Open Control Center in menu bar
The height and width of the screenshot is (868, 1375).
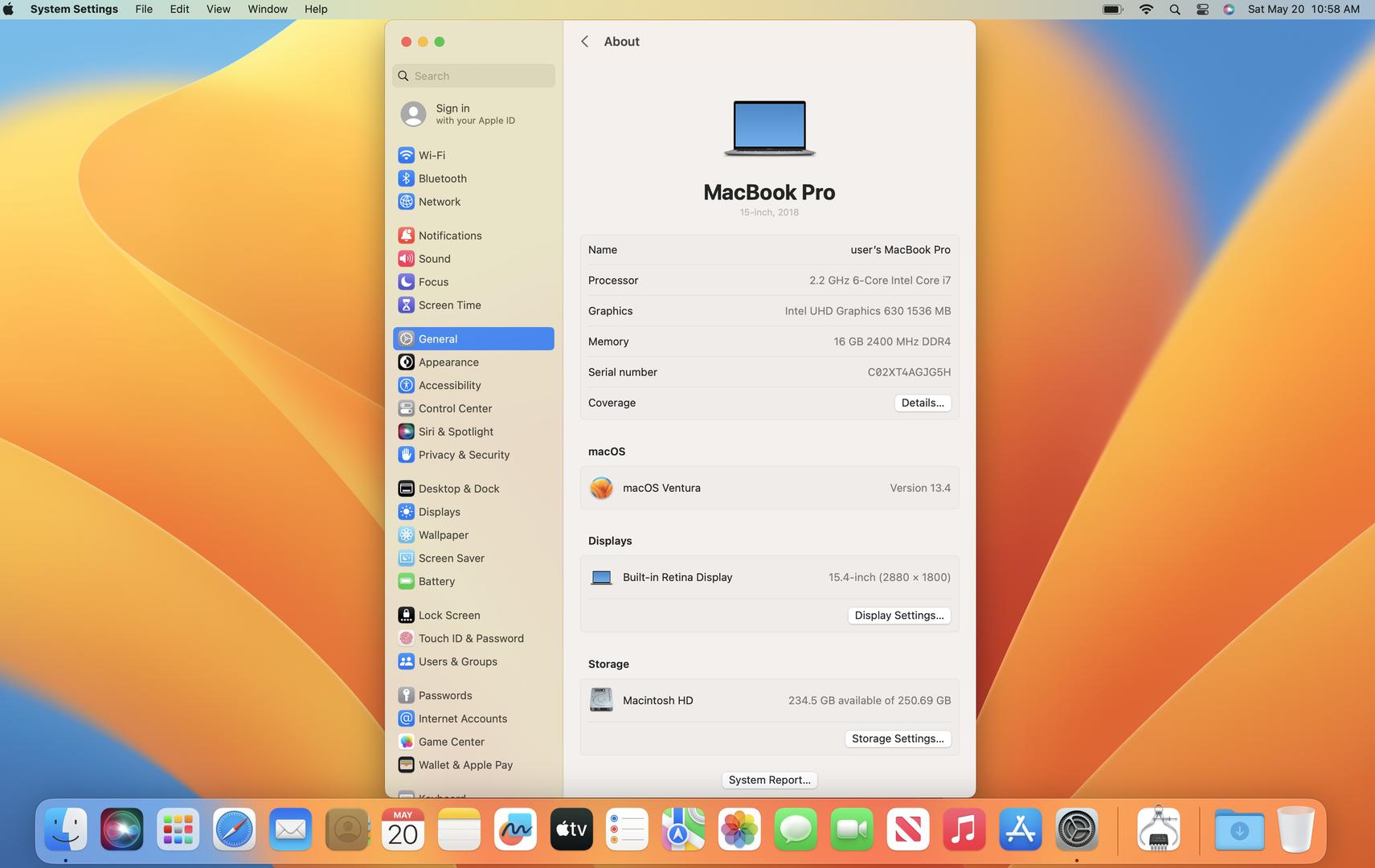pos(1202,10)
